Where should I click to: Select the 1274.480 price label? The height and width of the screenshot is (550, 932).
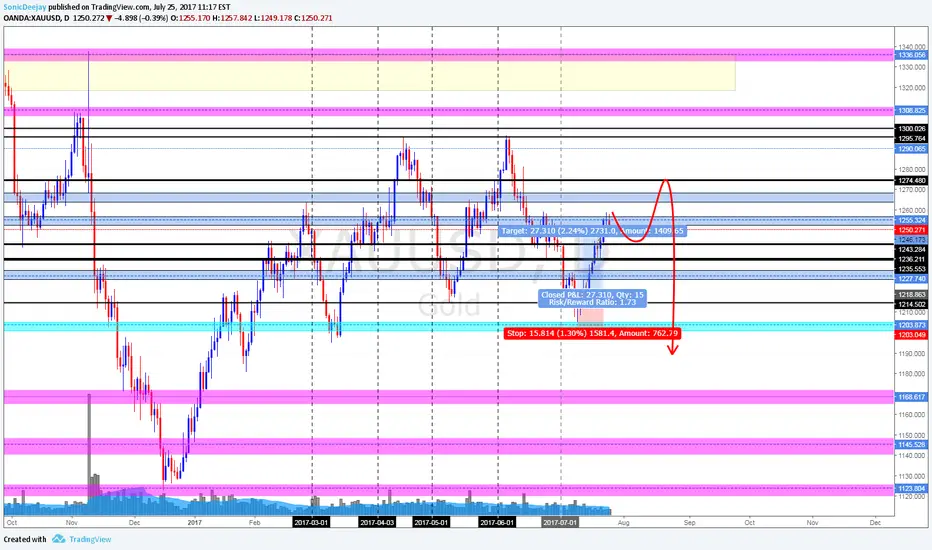[911, 181]
